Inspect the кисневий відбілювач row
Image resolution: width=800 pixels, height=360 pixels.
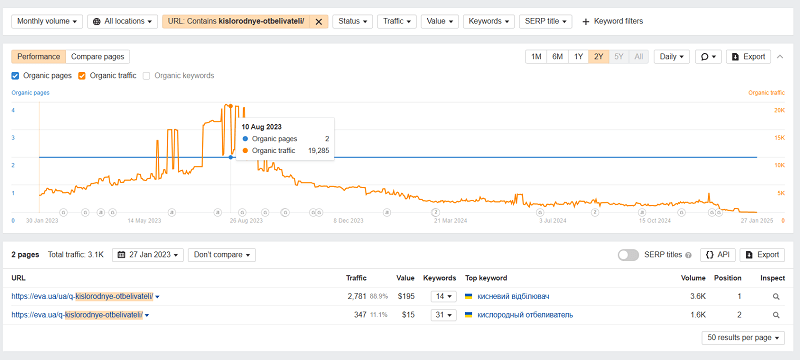tap(776, 296)
